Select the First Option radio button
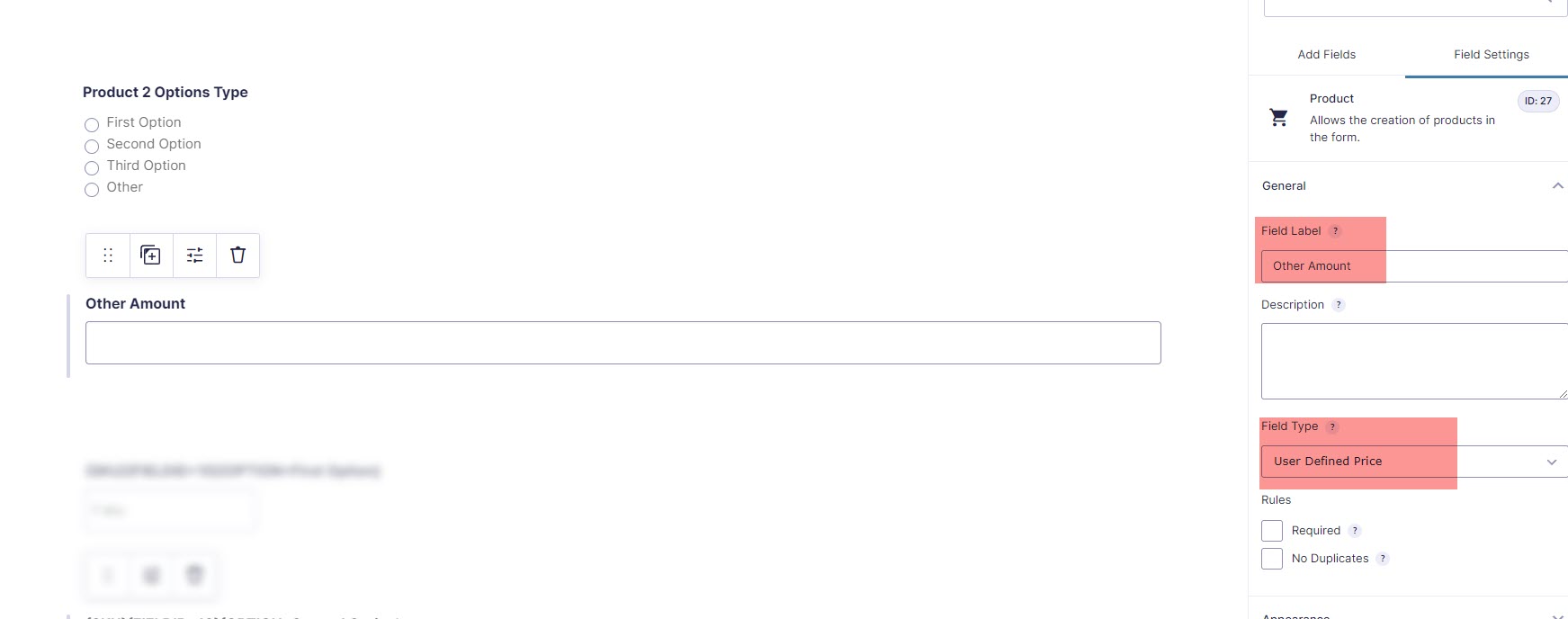The image size is (1568, 619). 92,125
